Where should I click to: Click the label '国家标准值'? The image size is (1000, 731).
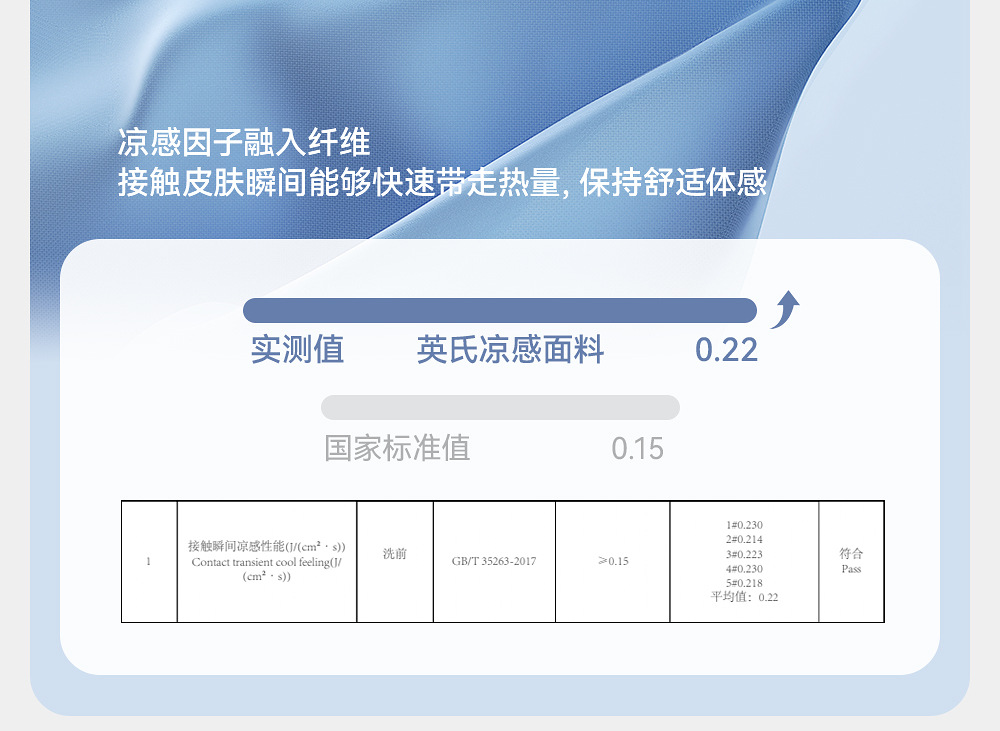[x=397, y=448]
